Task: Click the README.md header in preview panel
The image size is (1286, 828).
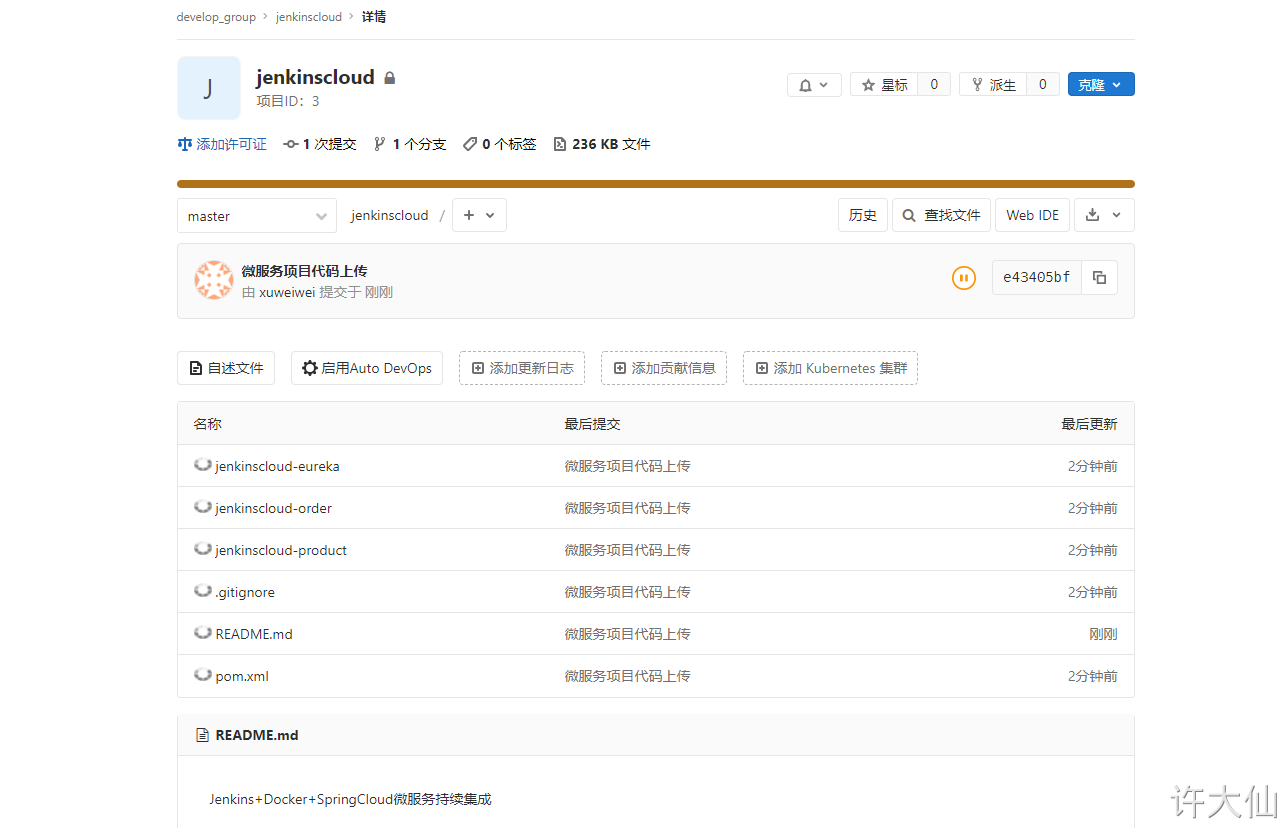Action: pyautogui.click(x=257, y=735)
